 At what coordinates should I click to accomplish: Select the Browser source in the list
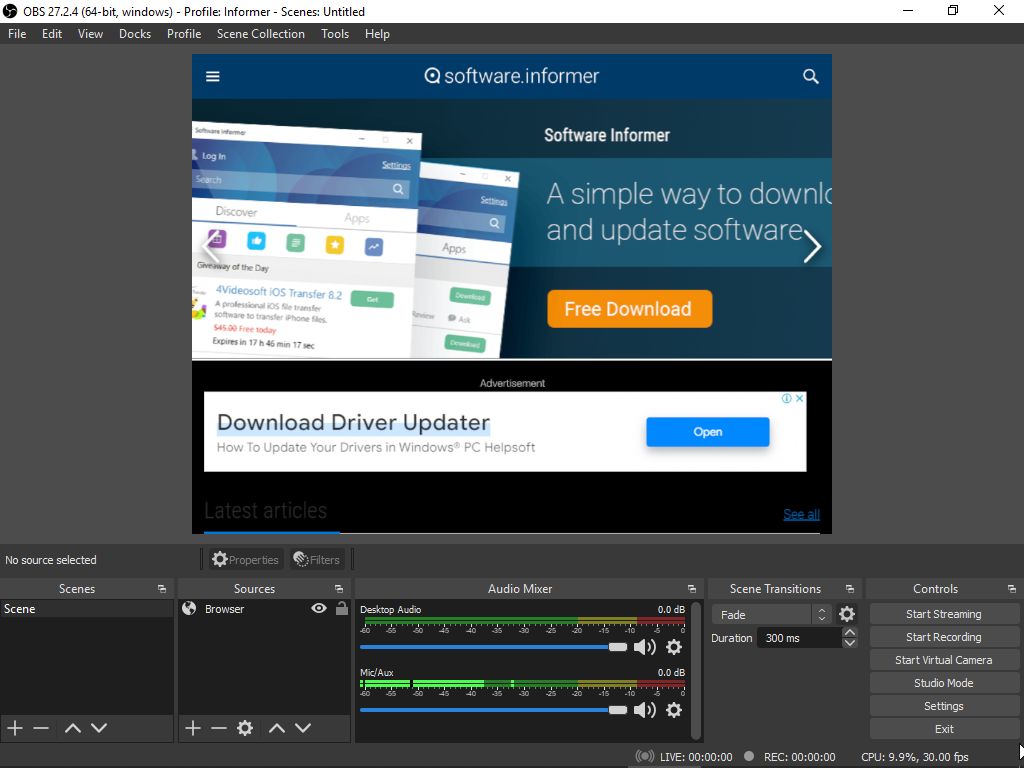point(224,608)
